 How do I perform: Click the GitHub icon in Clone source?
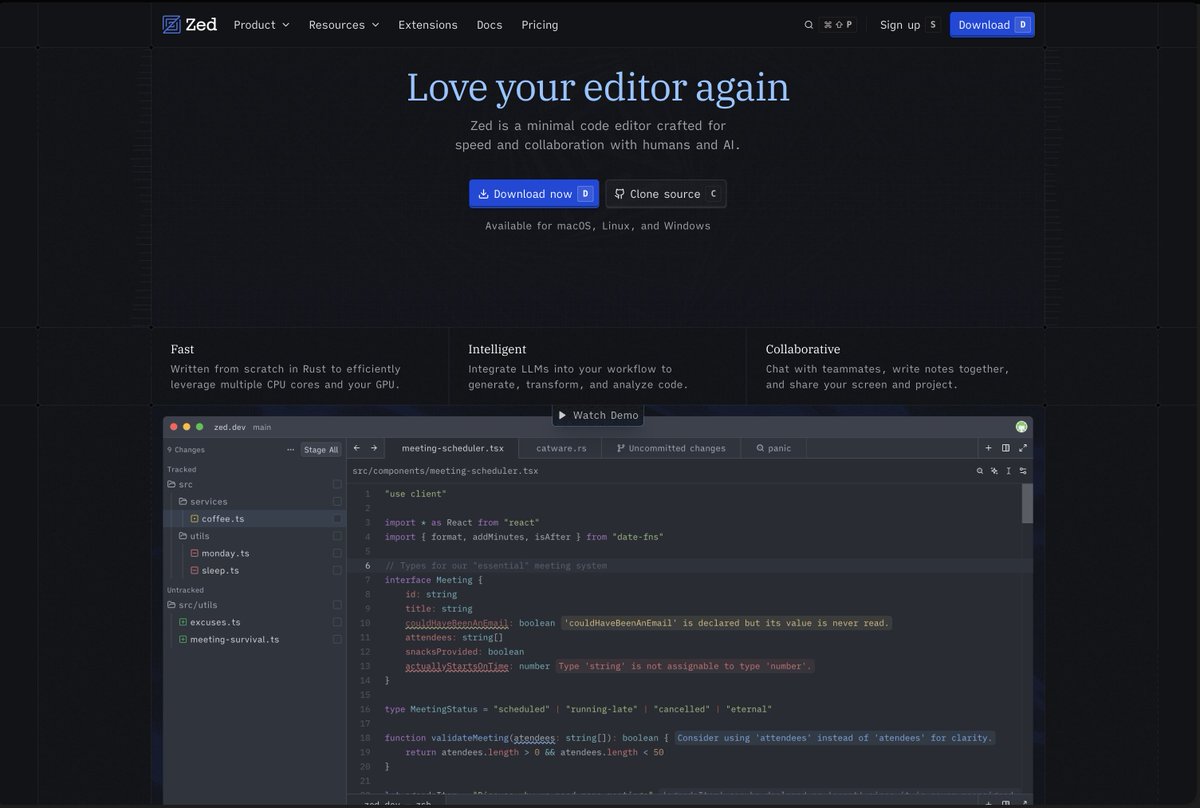click(620, 194)
